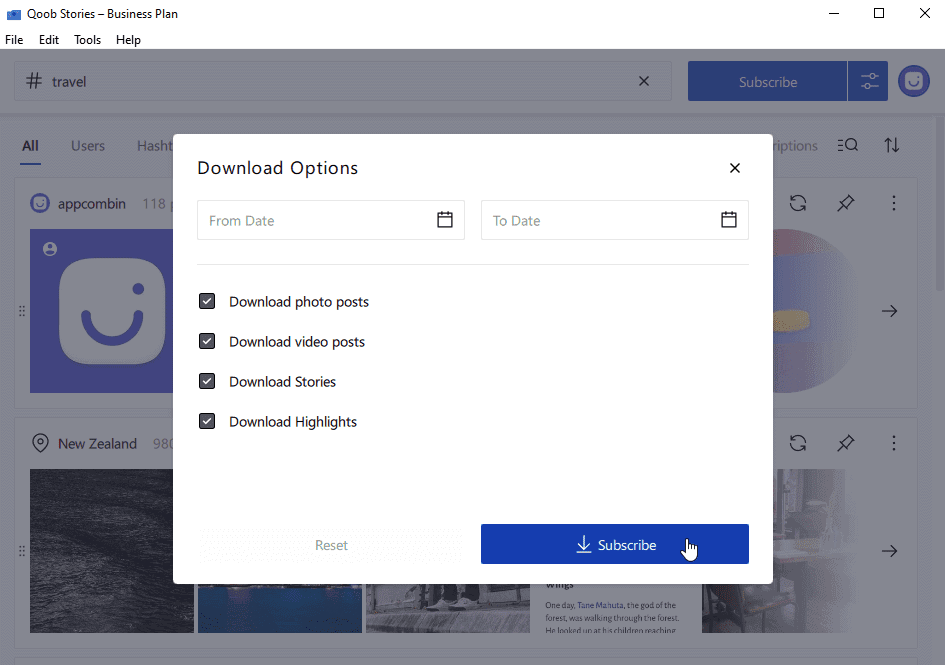Open the To Date calendar picker

729,220
